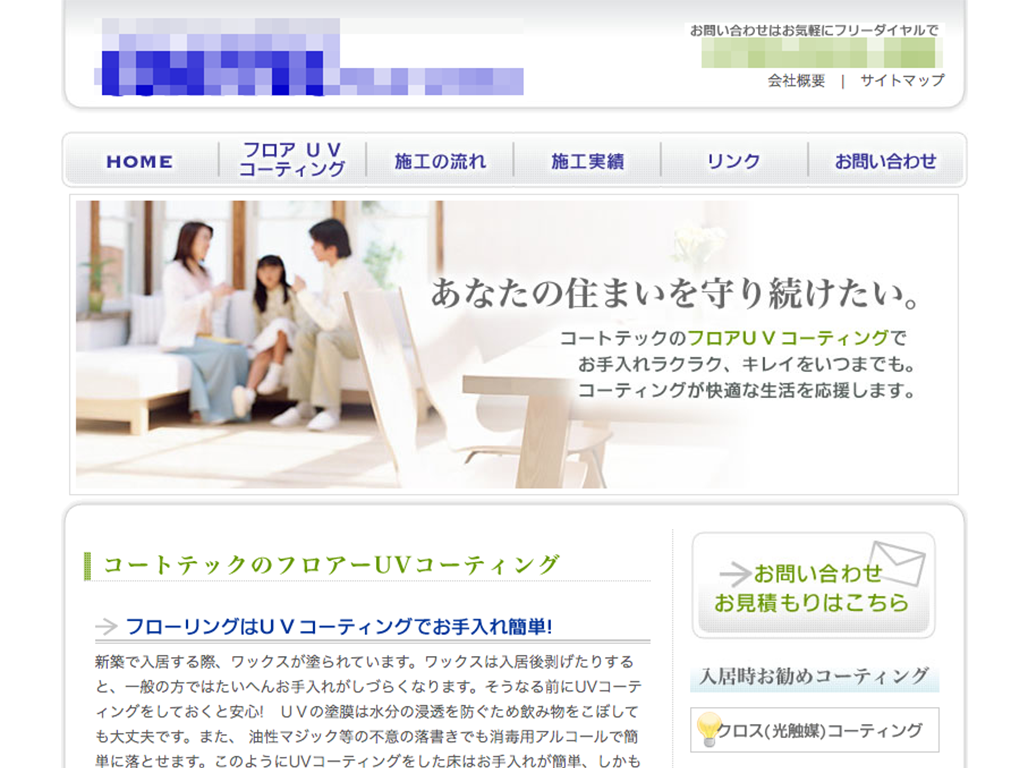This screenshot has width=1024, height=768.
Task: Click the お見積もりはこちら button text
Action: (811, 603)
